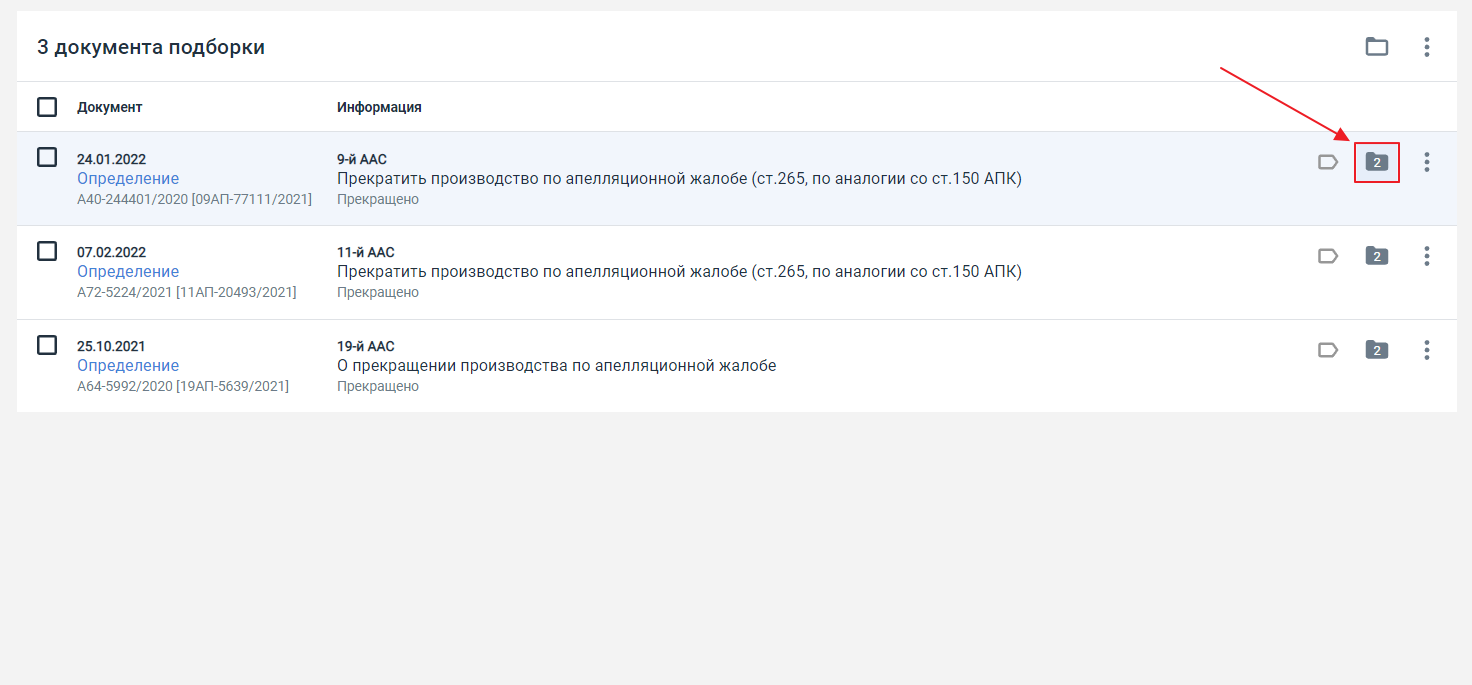The height and width of the screenshot is (685, 1472).
Task: Check the box for the 07.02.2022 document
Action: tap(47, 251)
